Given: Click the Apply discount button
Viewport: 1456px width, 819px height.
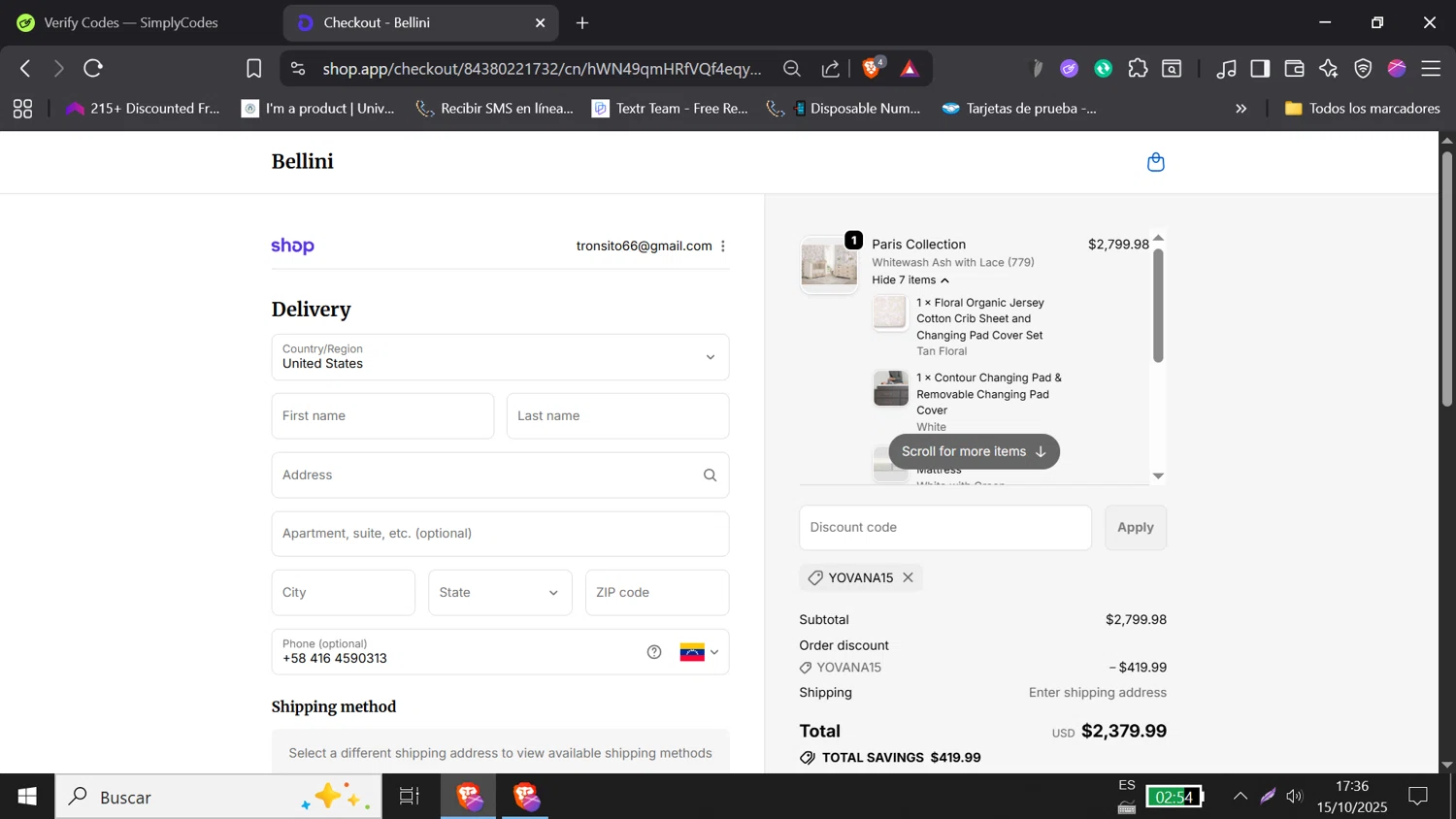Looking at the screenshot, I should pyautogui.click(x=1136, y=528).
